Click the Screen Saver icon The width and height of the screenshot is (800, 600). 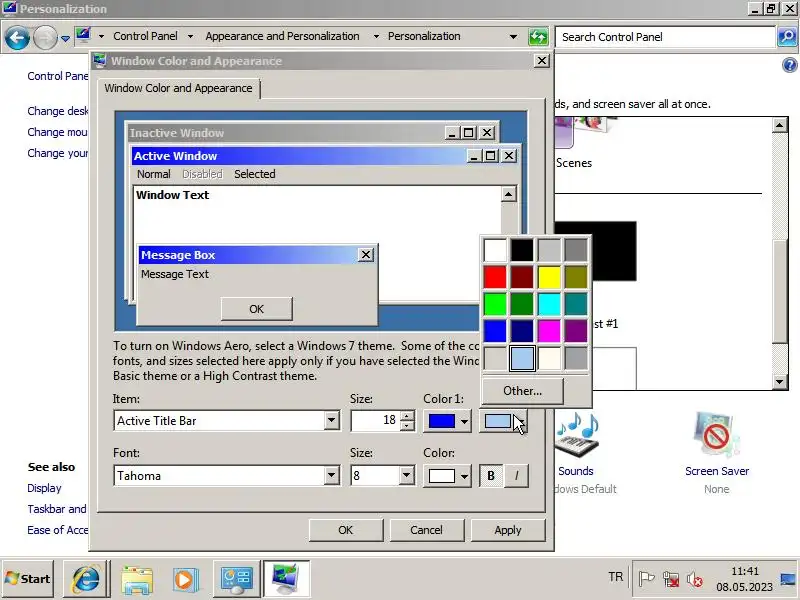click(x=717, y=435)
